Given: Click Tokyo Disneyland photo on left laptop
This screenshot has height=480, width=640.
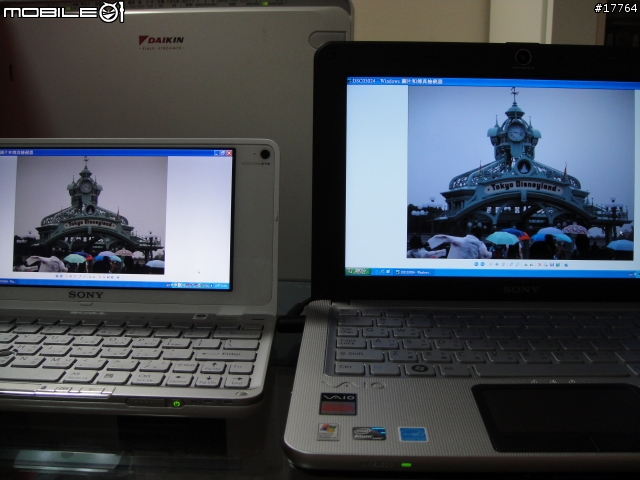Looking at the screenshot, I should pyautogui.click(x=90, y=214).
